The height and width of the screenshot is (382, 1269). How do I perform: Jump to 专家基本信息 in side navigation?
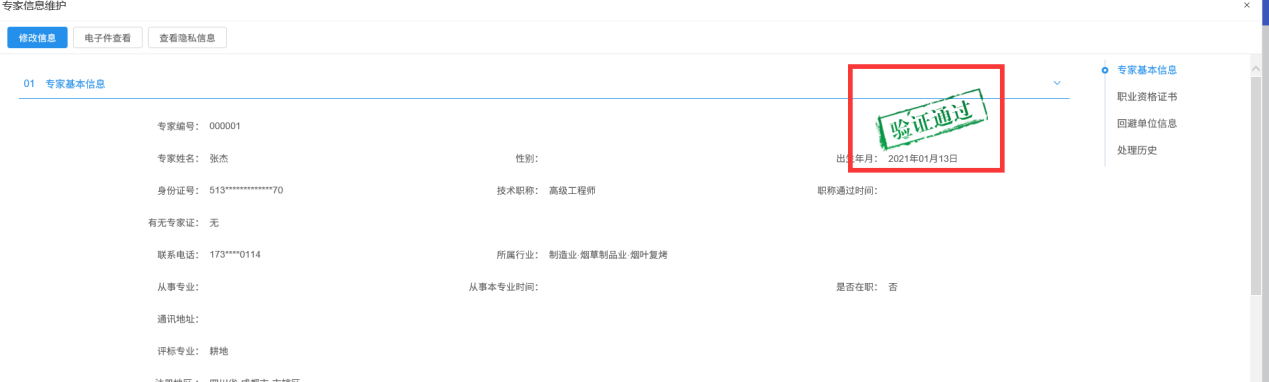[1147, 70]
